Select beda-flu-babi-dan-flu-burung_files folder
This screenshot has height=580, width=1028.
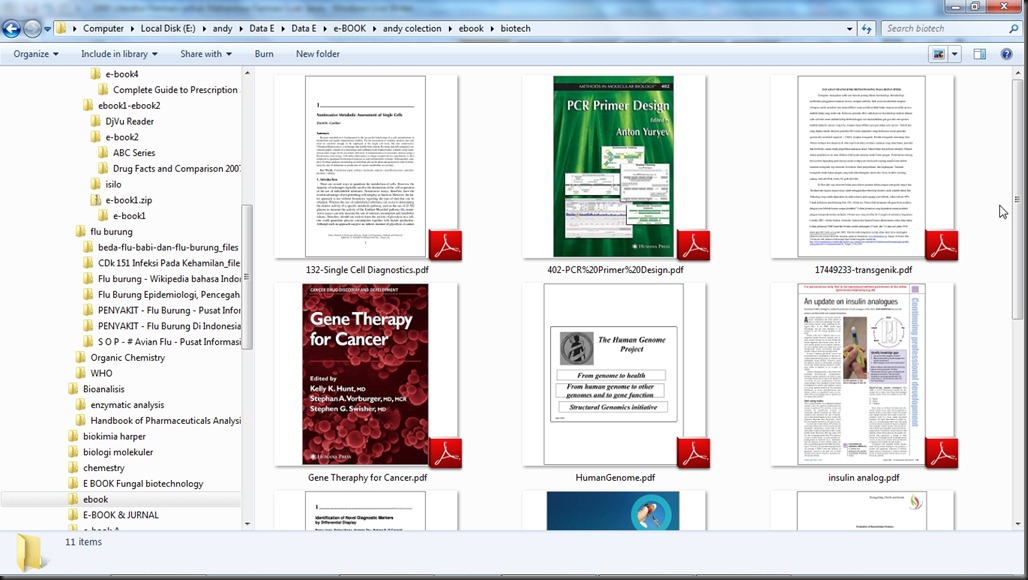[x=168, y=247]
